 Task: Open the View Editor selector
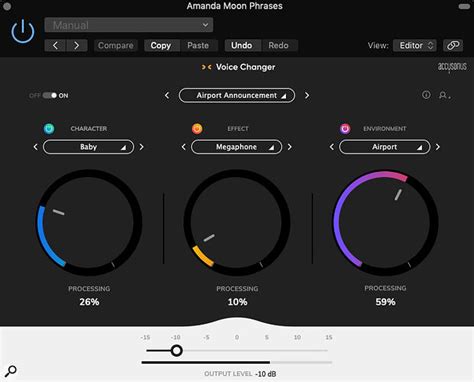(415, 45)
